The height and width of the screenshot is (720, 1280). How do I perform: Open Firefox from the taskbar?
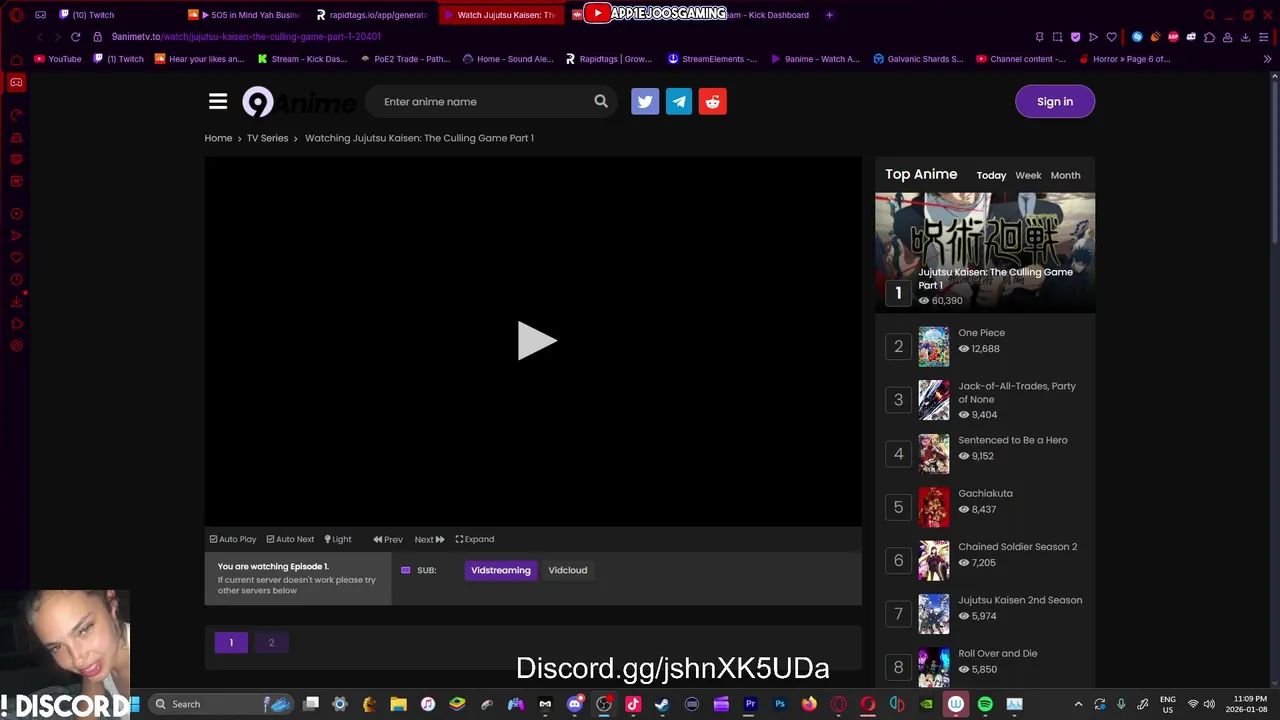click(809, 704)
